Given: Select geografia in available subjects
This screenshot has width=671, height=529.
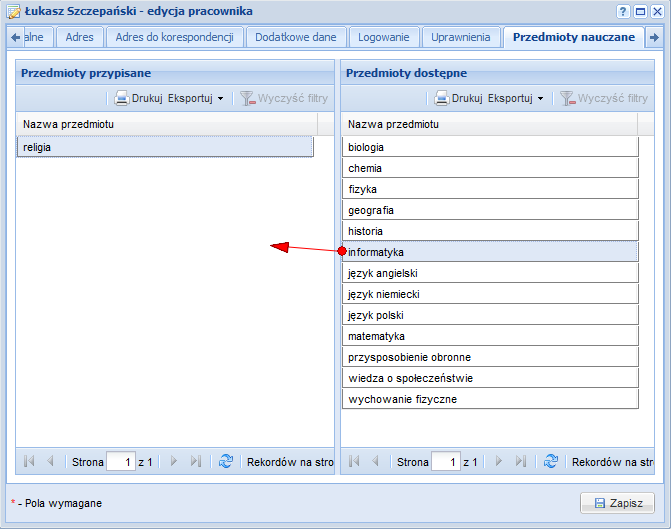Looking at the screenshot, I should pyautogui.click(x=490, y=210).
